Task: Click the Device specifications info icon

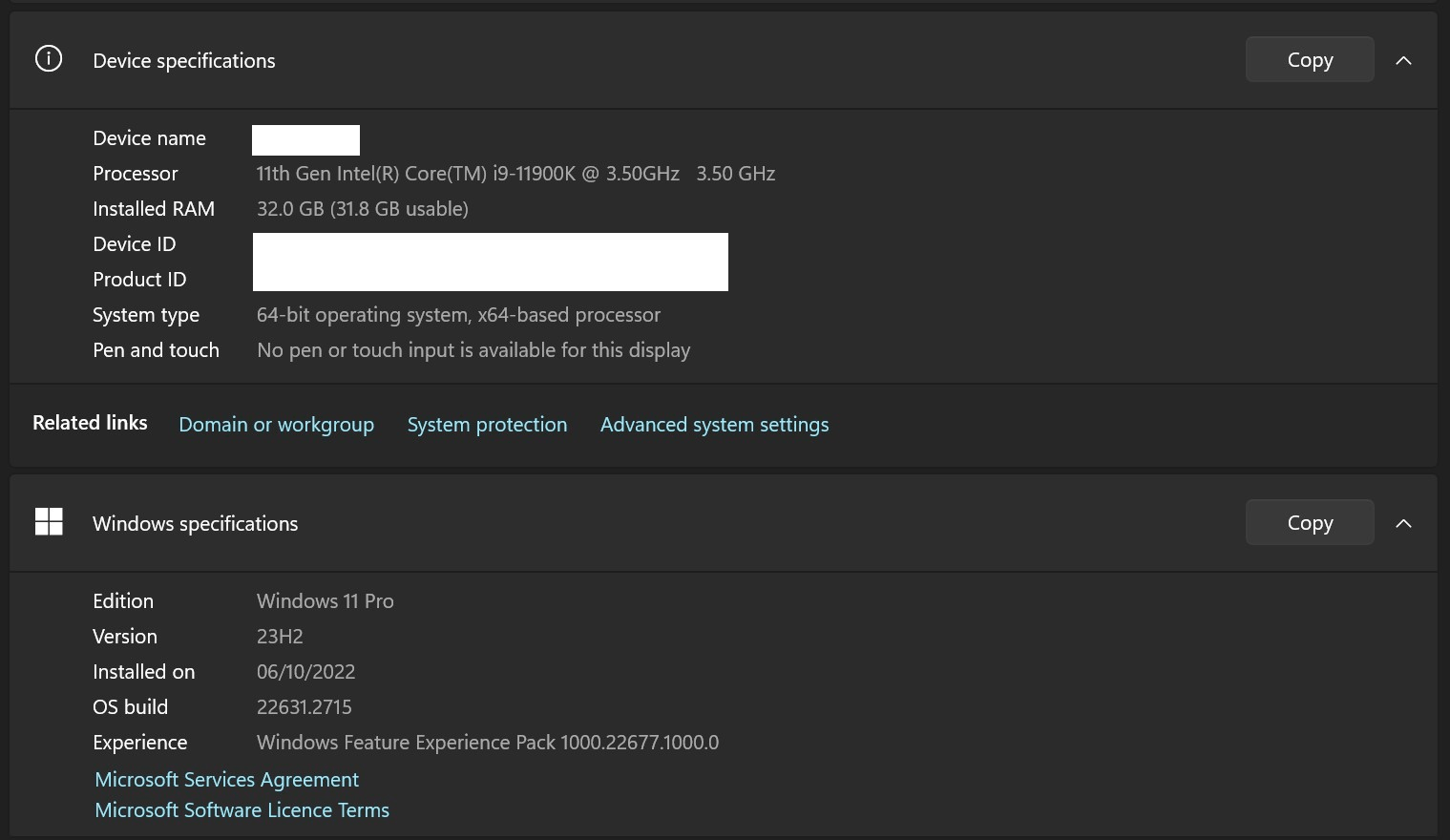Action: (x=49, y=59)
